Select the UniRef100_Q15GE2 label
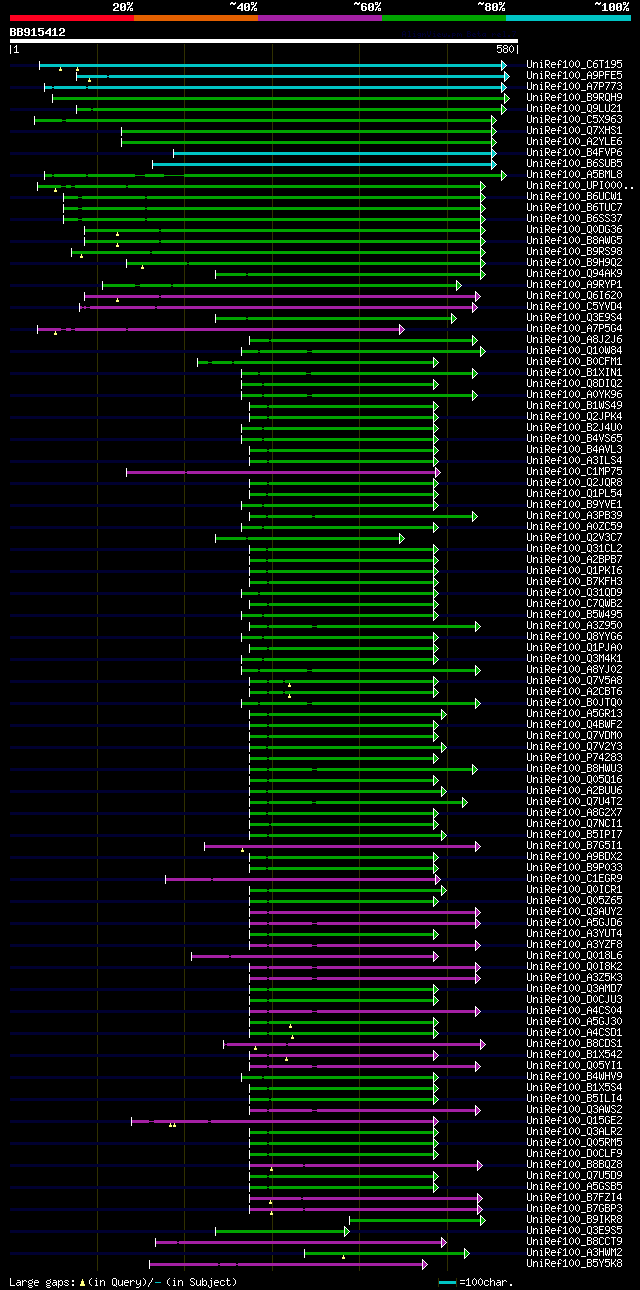Screen dimensions: 640x1290 (x=574, y=1120)
